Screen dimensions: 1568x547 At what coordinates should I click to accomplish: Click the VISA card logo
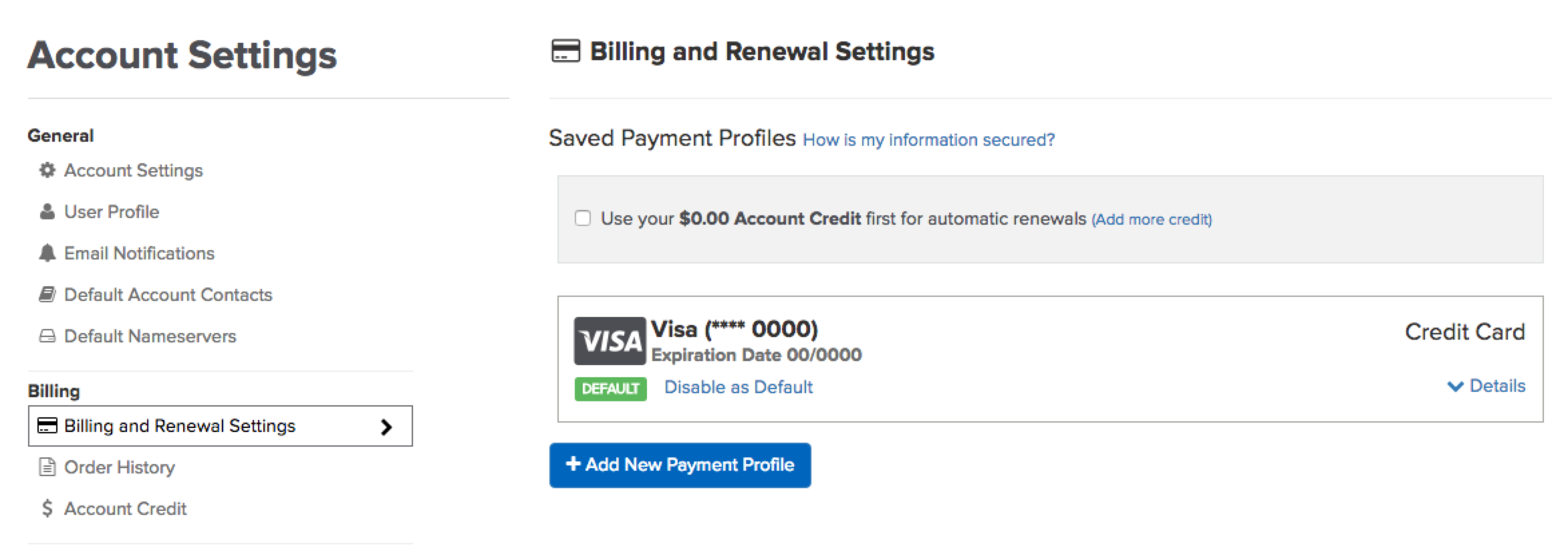click(x=610, y=341)
